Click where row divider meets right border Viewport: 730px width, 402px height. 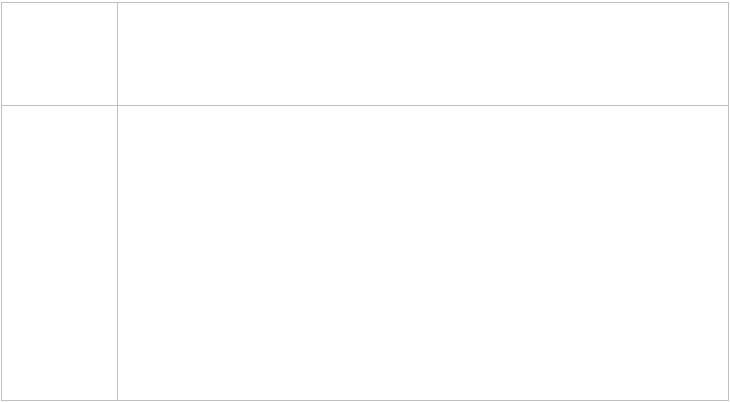[728, 105]
